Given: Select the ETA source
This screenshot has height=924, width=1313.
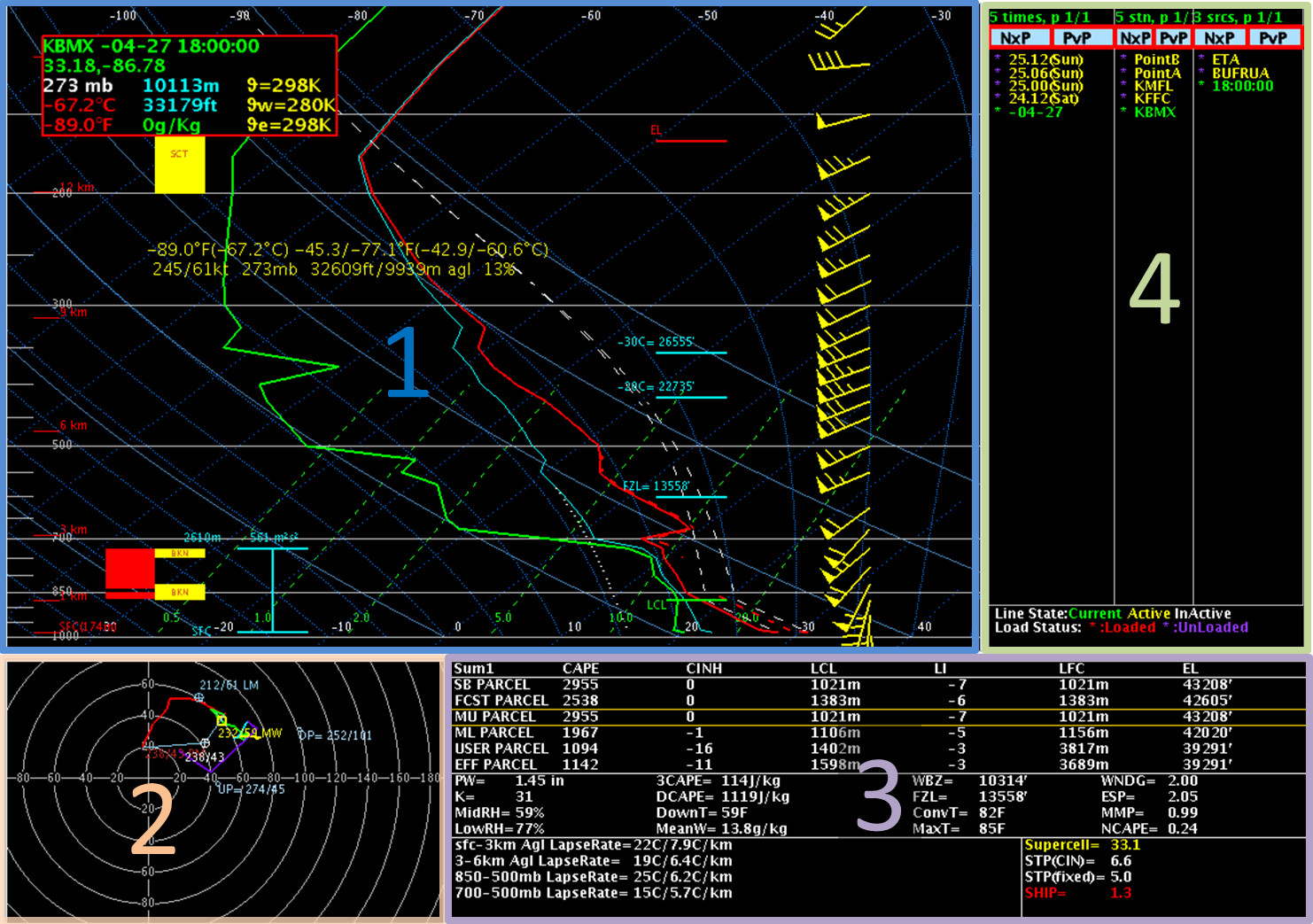Looking at the screenshot, I should click(1226, 59).
